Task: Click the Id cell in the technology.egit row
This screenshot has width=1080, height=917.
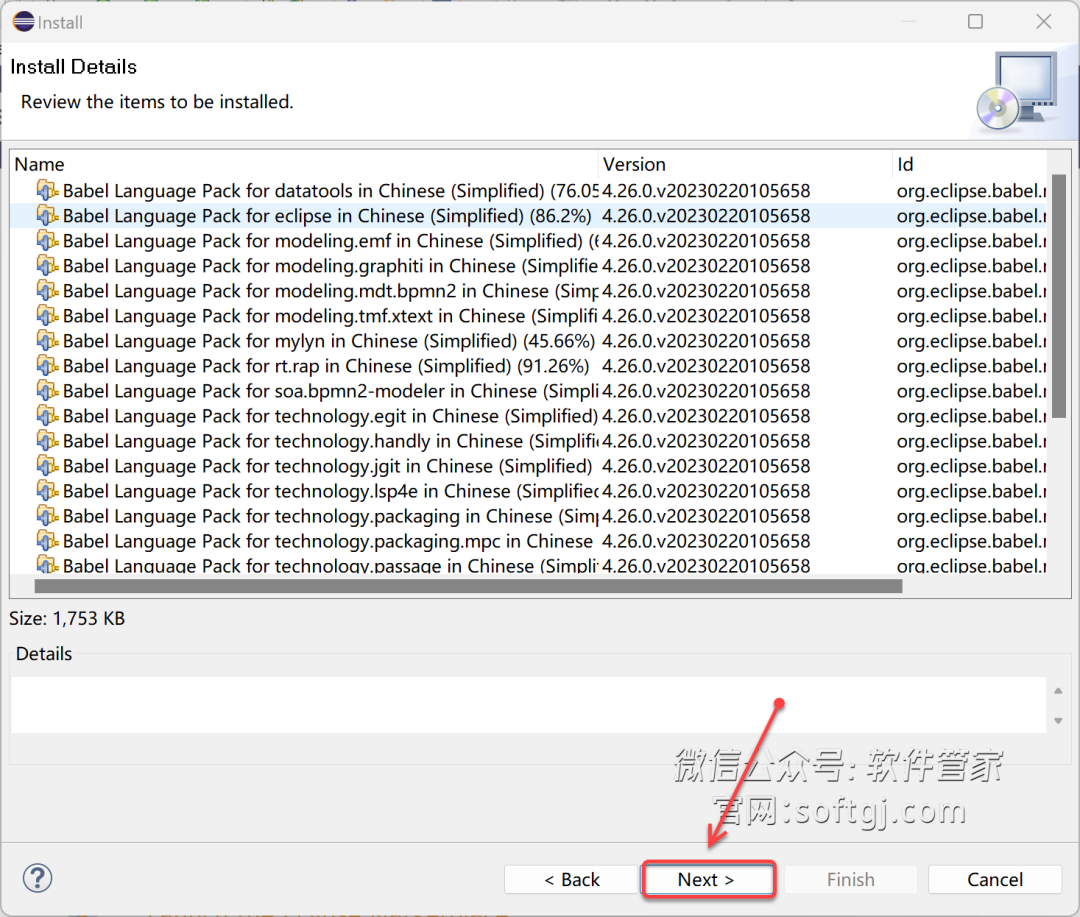Action: click(971, 415)
